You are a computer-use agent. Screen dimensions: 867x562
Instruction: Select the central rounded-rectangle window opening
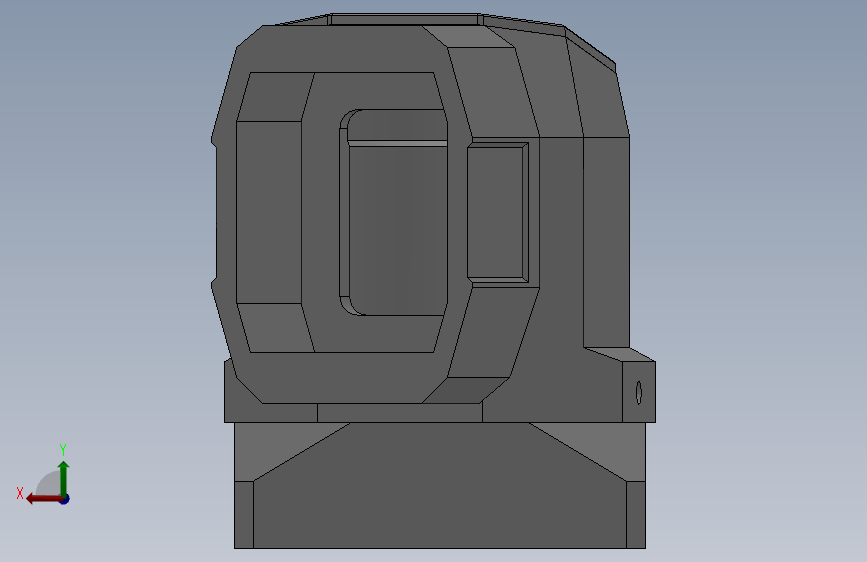[x=393, y=212]
